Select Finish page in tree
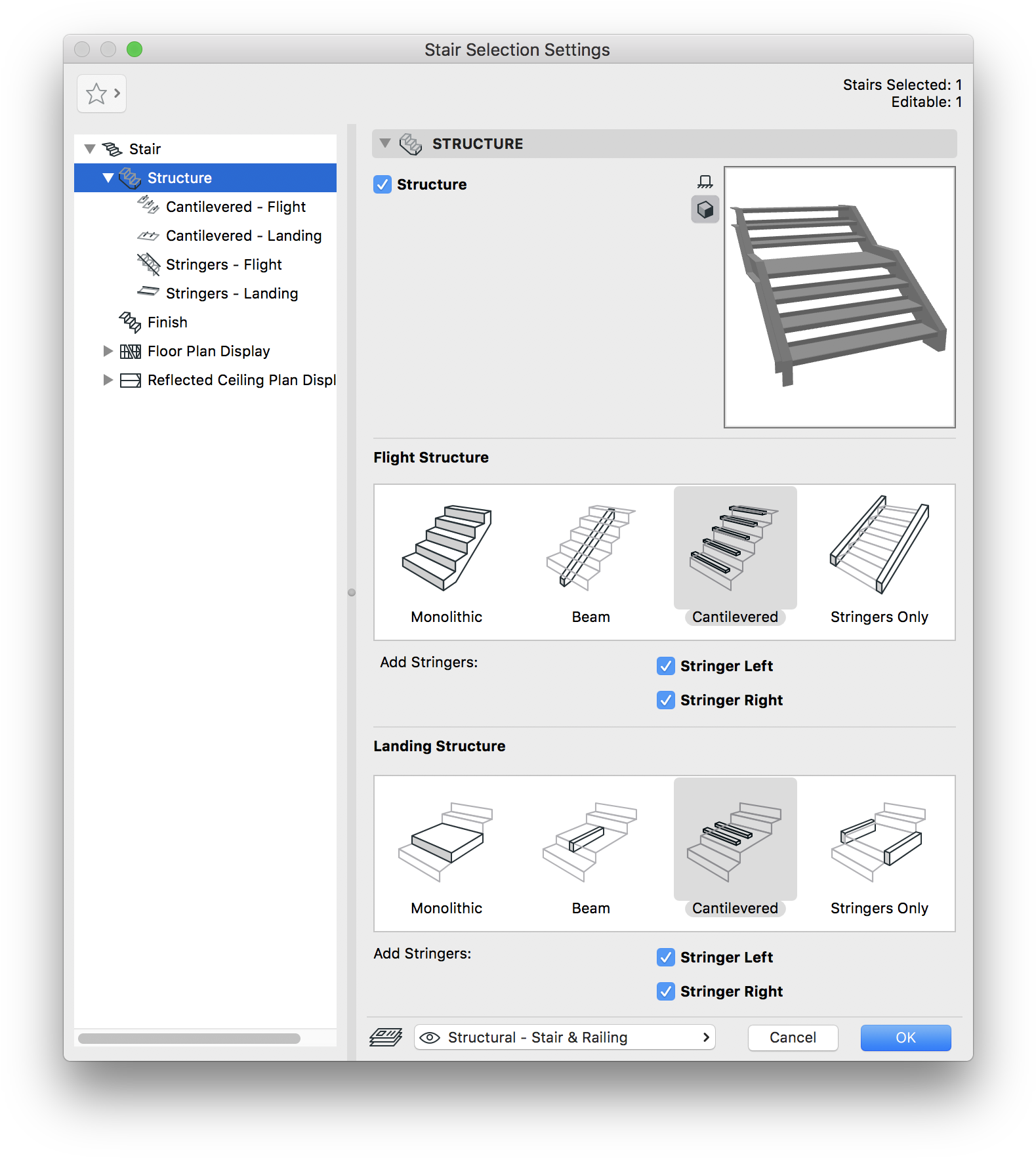This screenshot has height=1158, width=1036. (205, 322)
